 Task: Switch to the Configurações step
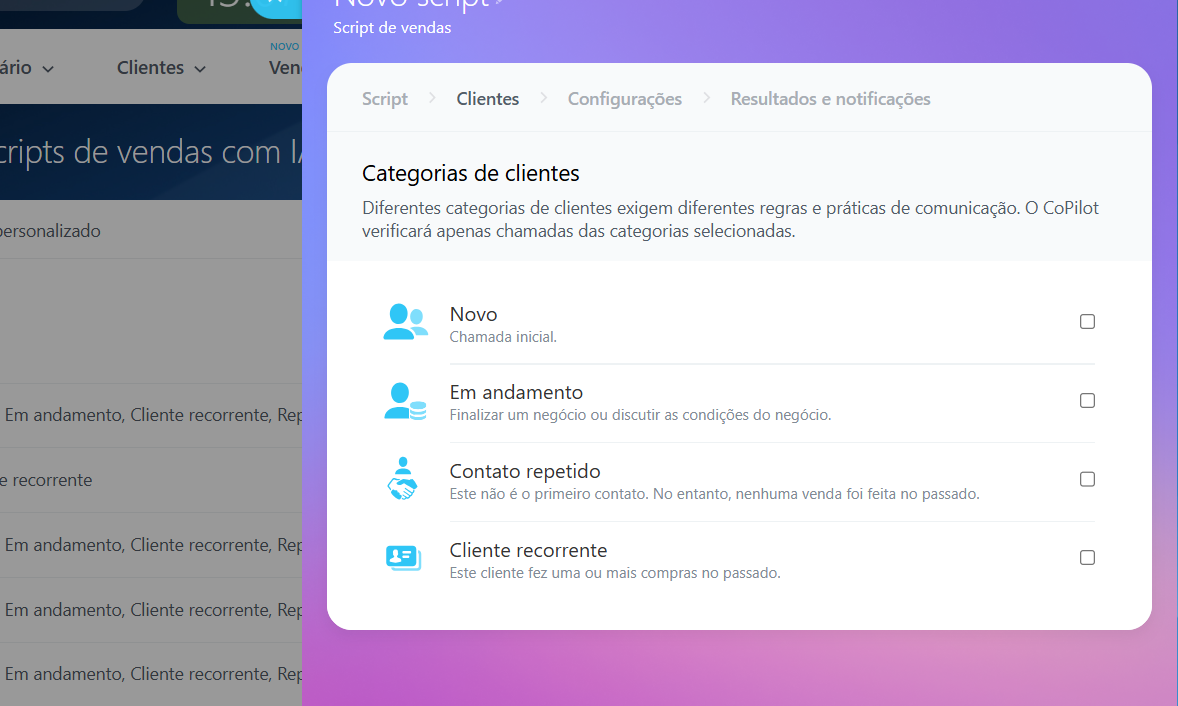(624, 99)
